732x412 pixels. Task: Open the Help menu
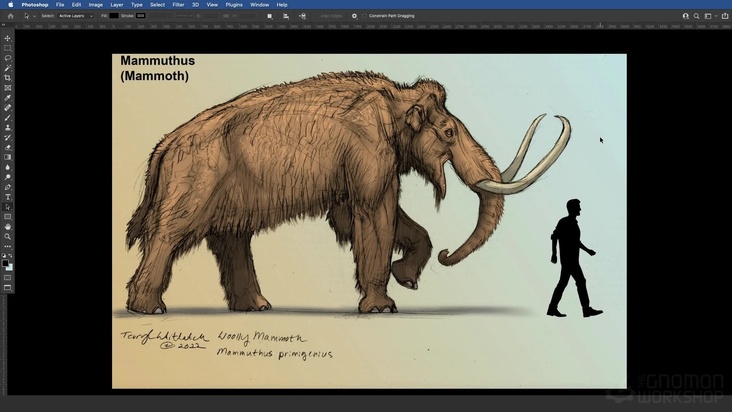coord(282,5)
